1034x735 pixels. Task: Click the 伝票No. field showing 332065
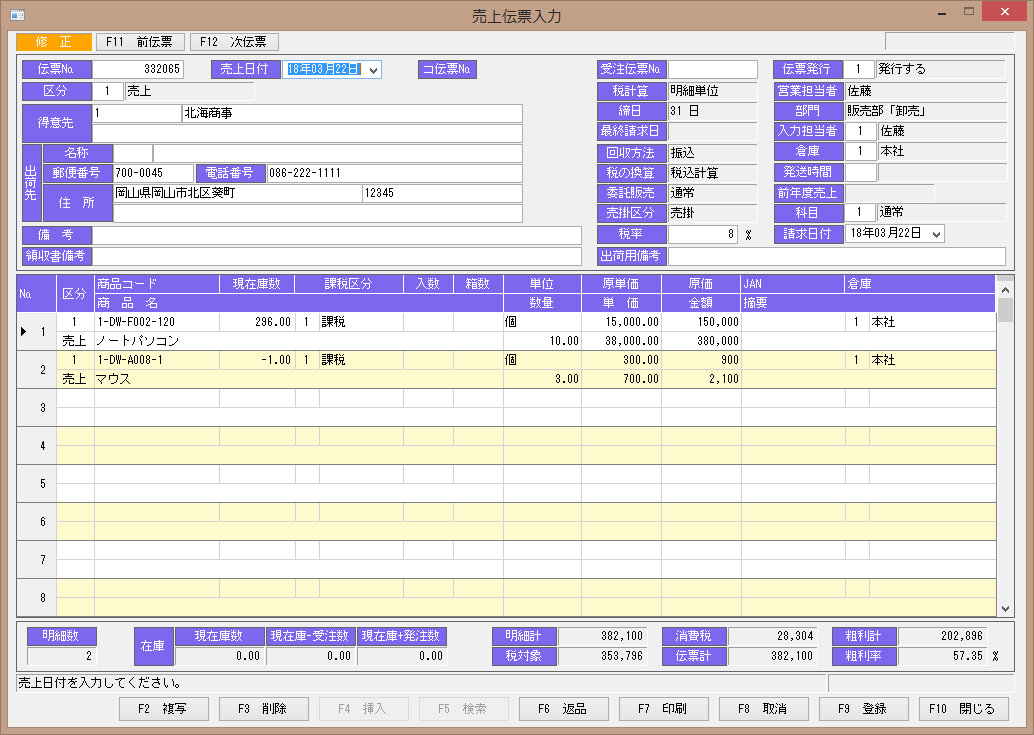click(x=138, y=69)
